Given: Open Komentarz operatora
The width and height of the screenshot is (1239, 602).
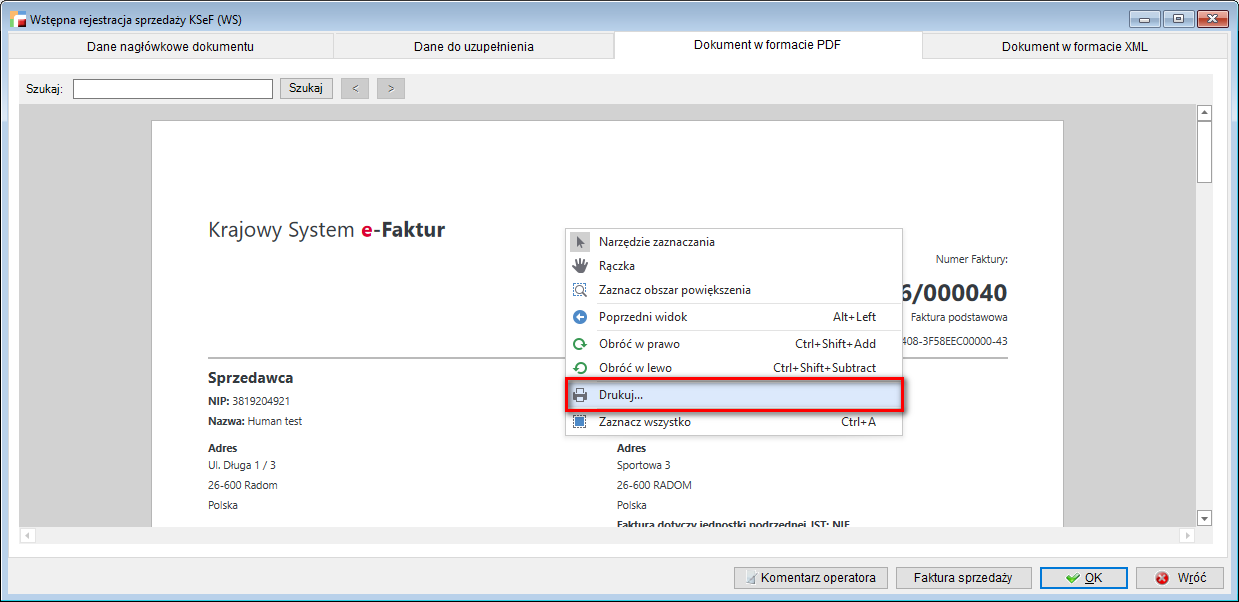Looking at the screenshot, I should tap(810, 578).
